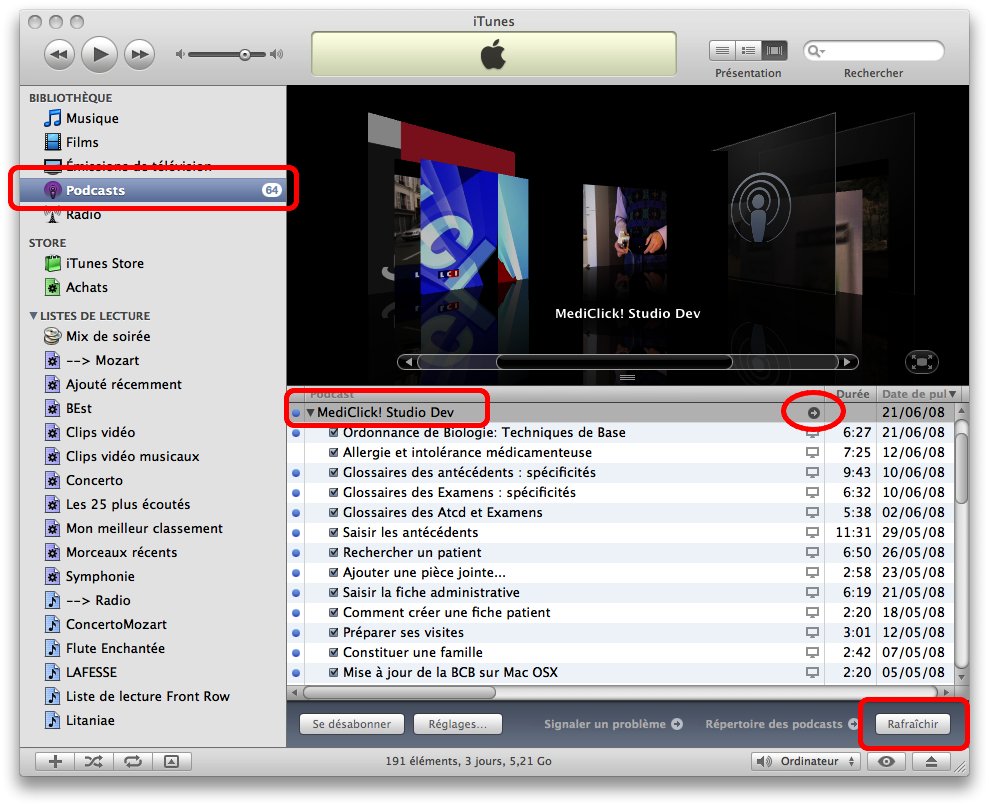Uncheck Ordonnance de Biologie episode

tap(334, 433)
